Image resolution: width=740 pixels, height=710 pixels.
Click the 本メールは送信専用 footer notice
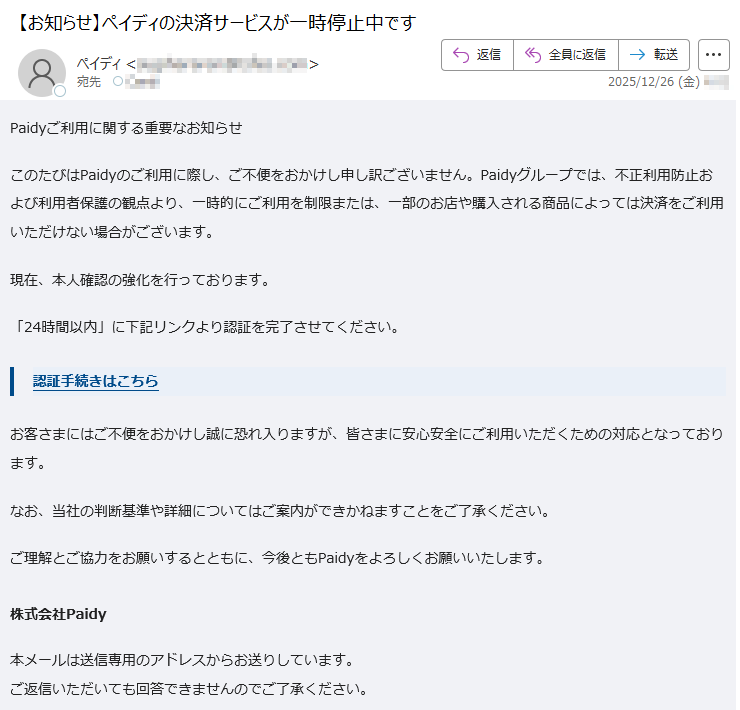click(180, 660)
